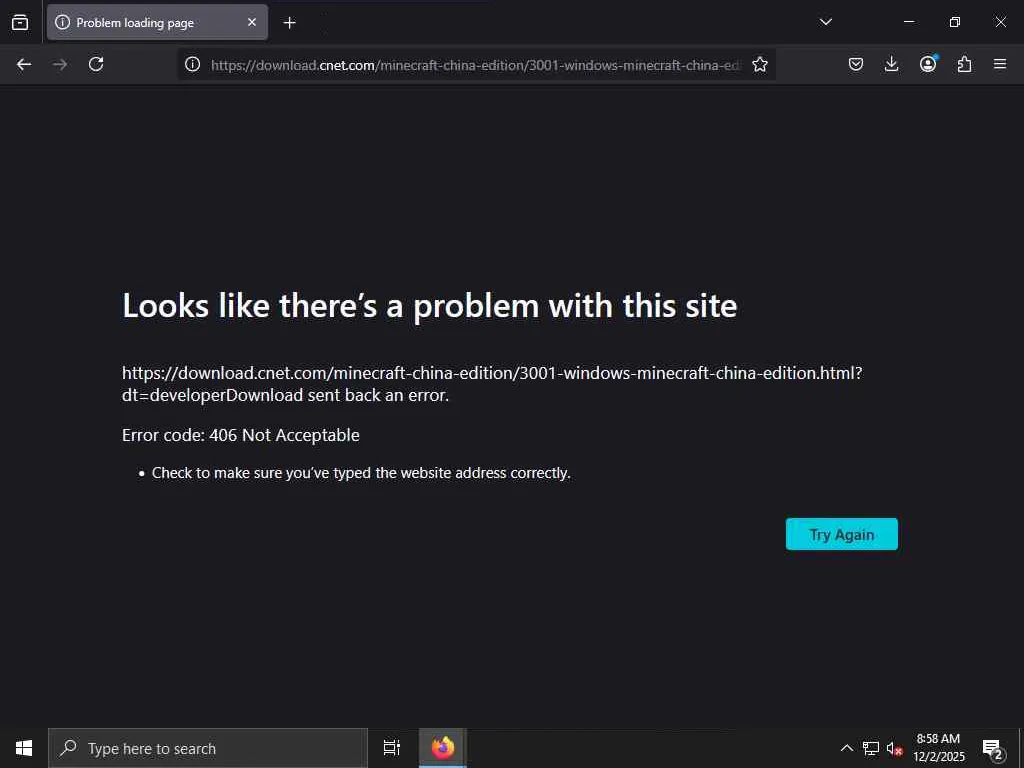Open the Firefox application menu
The height and width of the screenshot is (768, 1024).
coord(1000,64)
